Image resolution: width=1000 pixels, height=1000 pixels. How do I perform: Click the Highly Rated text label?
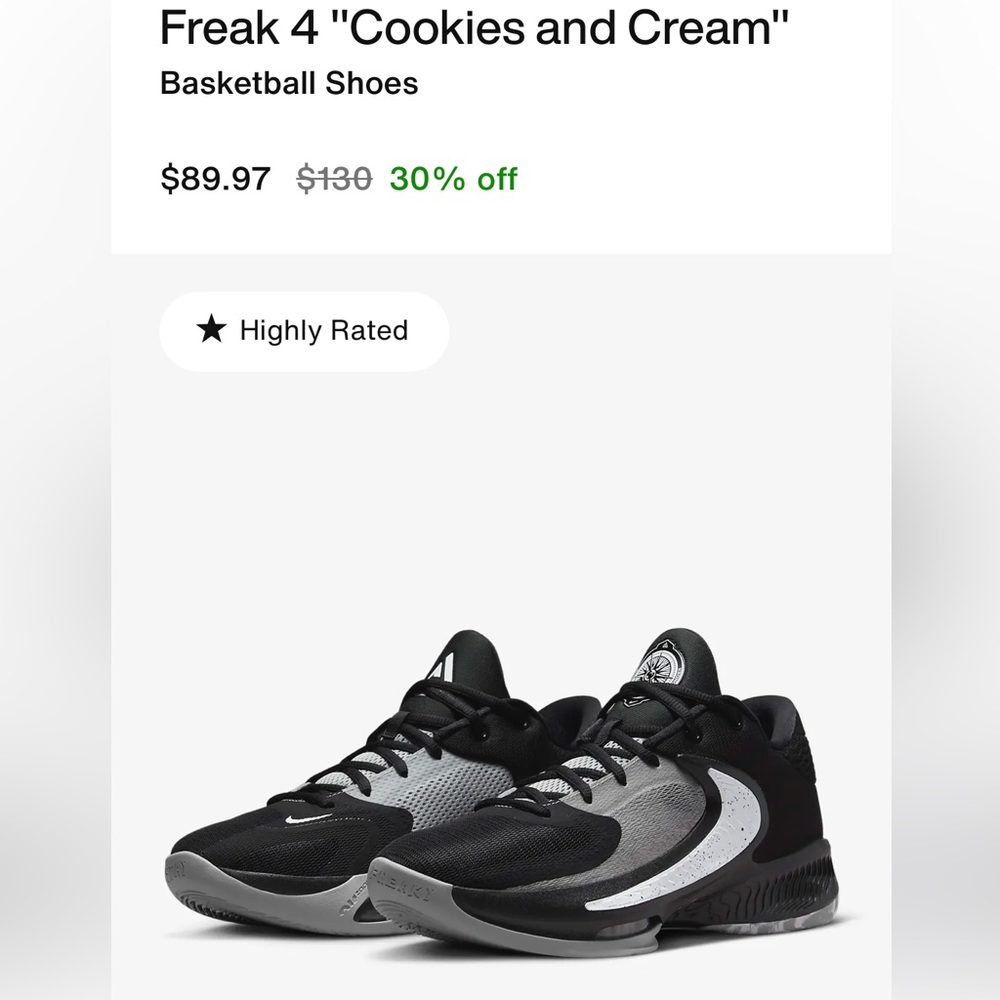[x=320, y=330]
